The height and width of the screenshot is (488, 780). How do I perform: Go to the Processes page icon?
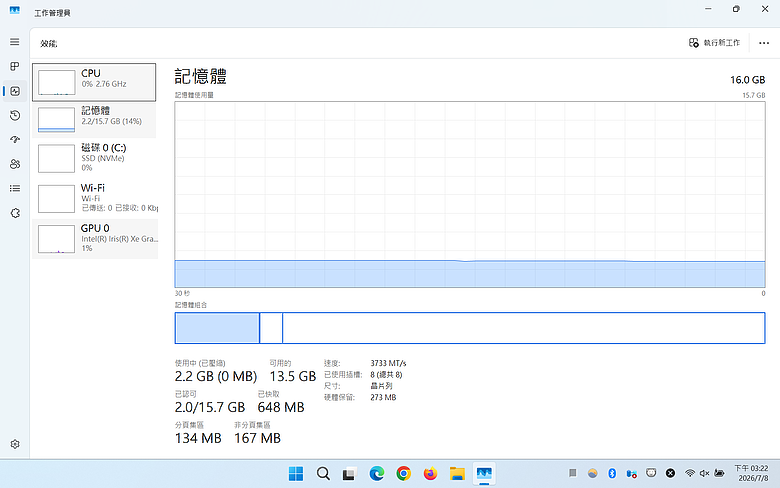(15, 67)
